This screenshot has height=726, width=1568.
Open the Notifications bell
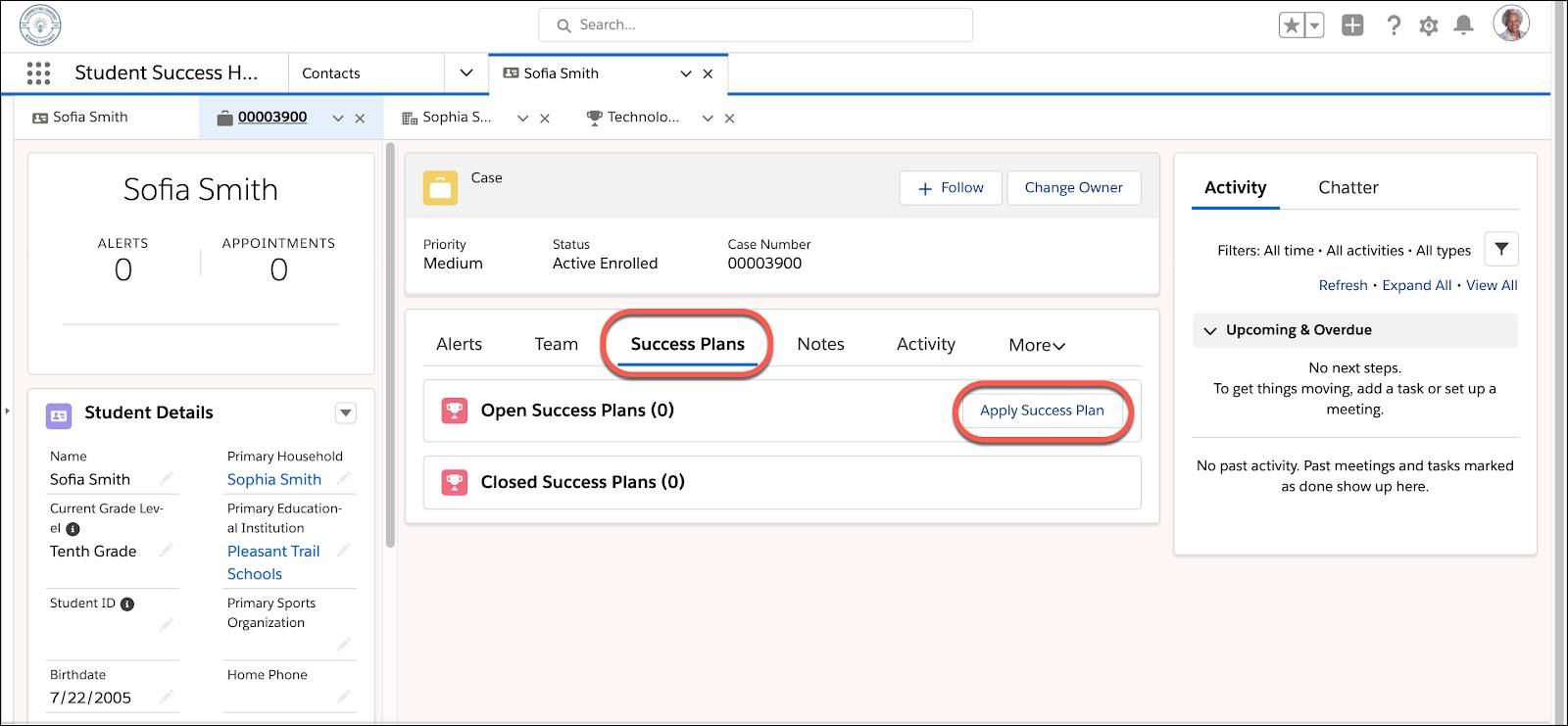[x=1463, y=25]
